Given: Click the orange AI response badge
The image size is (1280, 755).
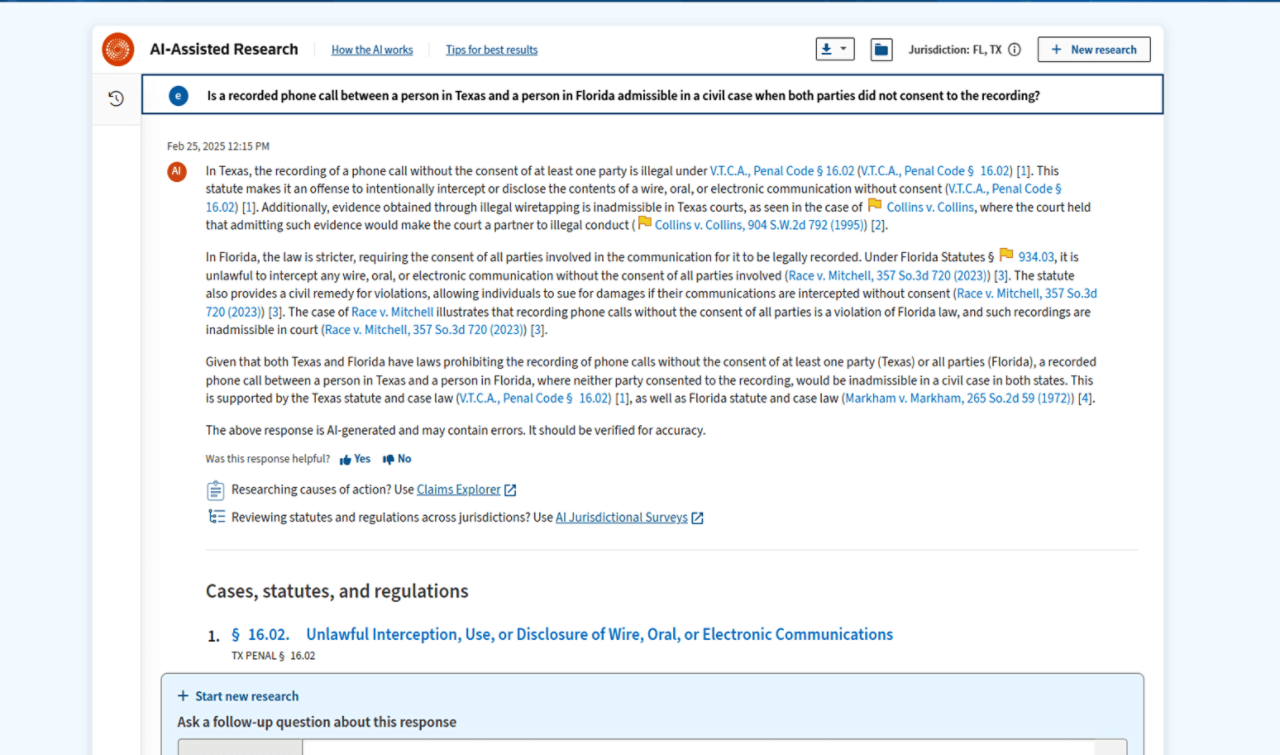Looking at the screenshot, I should pyautogui.click(x=177, y=171).
